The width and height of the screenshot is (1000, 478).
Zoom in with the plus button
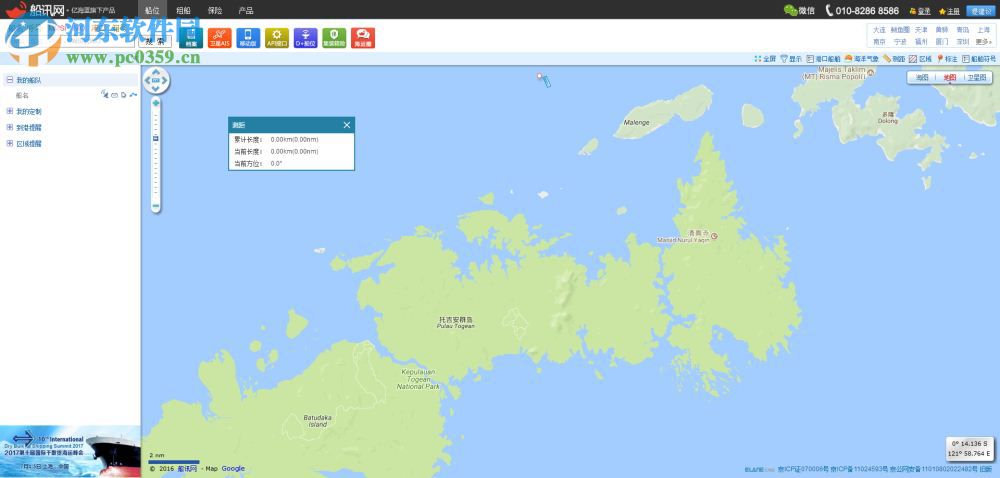click(156, 103)
